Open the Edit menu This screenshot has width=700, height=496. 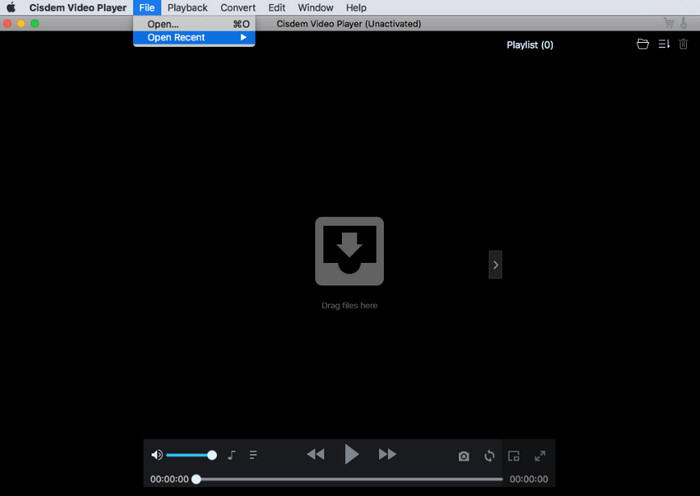(276, 8)
